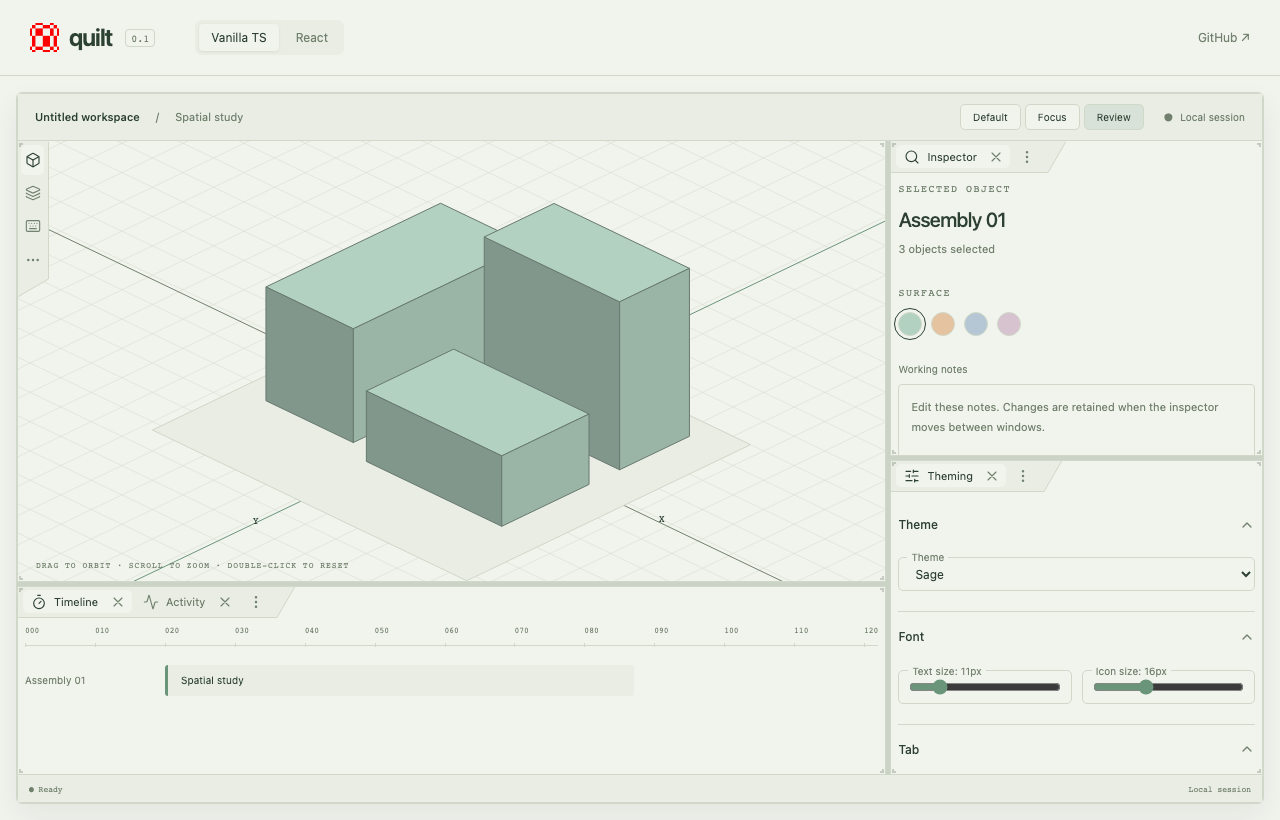Choose the green surface swatch
This screenshot has height=820, width=1280.
(x=910, y=324)
